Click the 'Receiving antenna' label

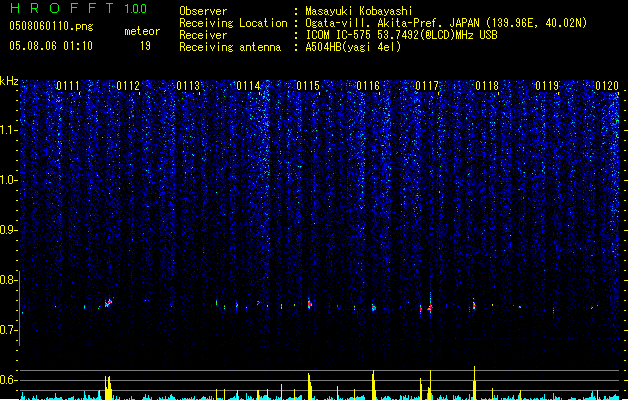tap(230, 47)
